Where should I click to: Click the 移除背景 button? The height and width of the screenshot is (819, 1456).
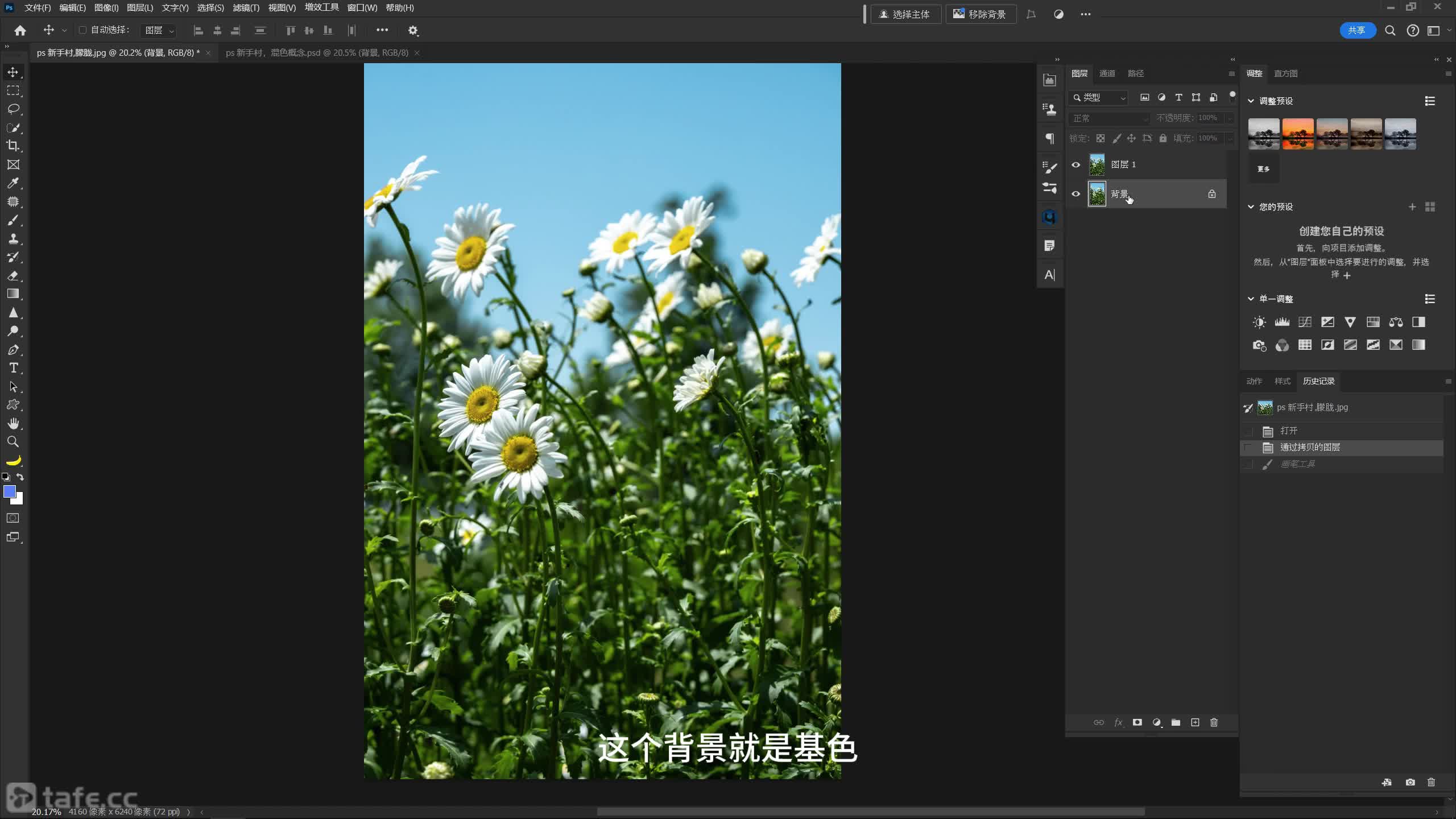coord(981,14)
